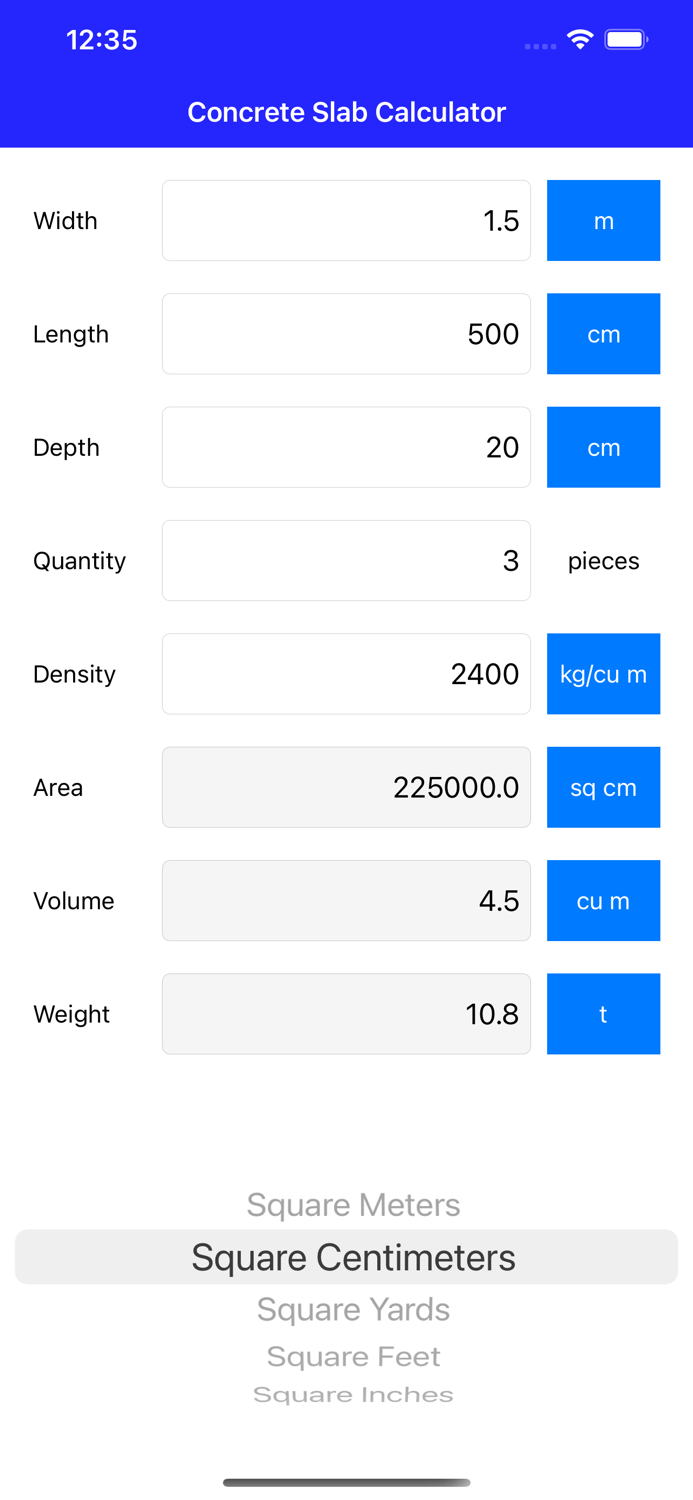Select Square Inches in the unit picker
The height and width of the screenshot is (1500, 693).
point(353,1393)
